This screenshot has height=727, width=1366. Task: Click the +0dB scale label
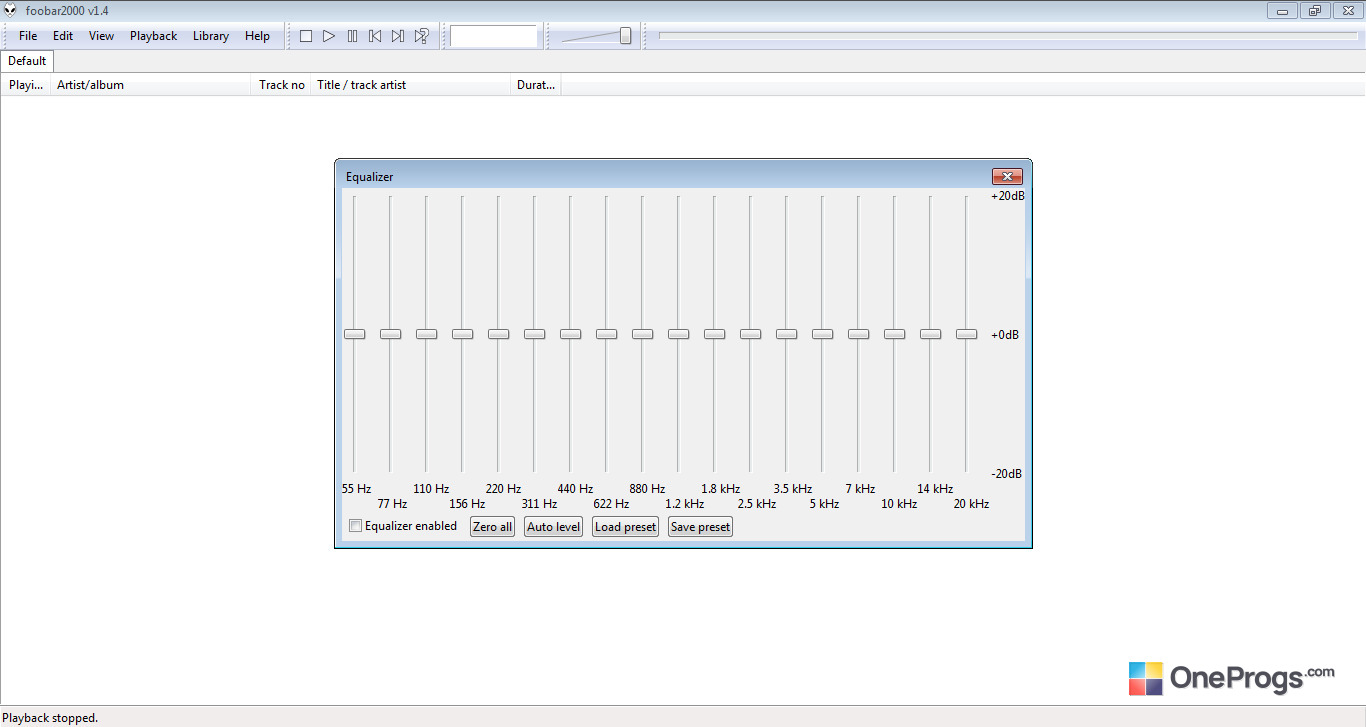(1005, 335)
